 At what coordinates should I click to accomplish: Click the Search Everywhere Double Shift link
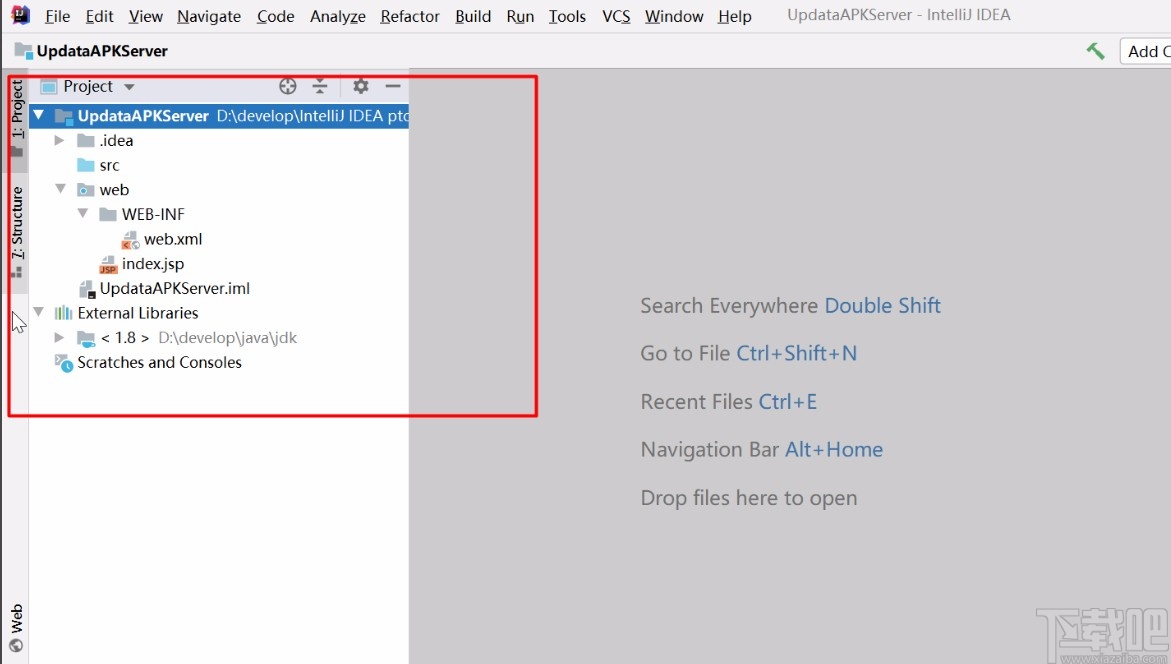pos(790,305)
